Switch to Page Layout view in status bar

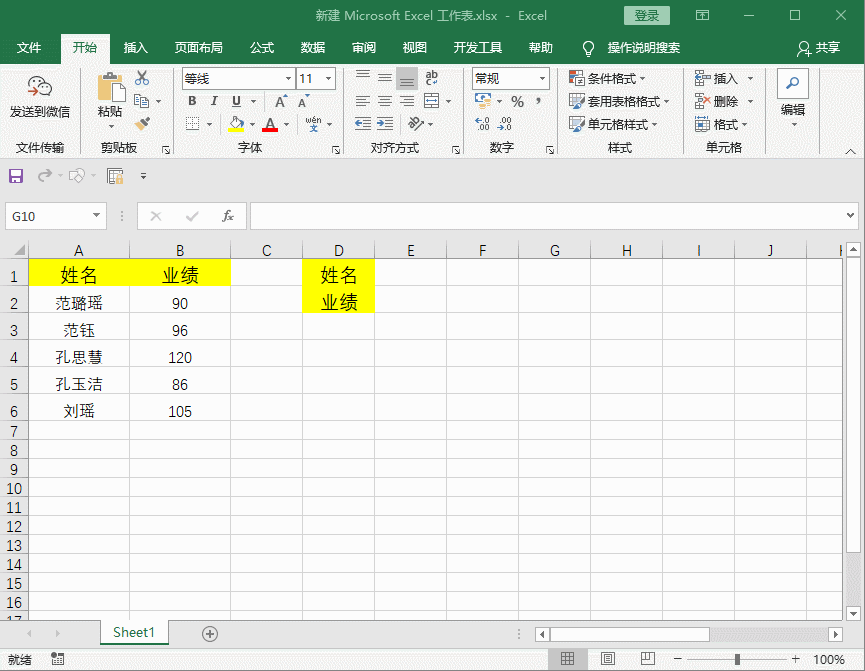coord(607,658)
